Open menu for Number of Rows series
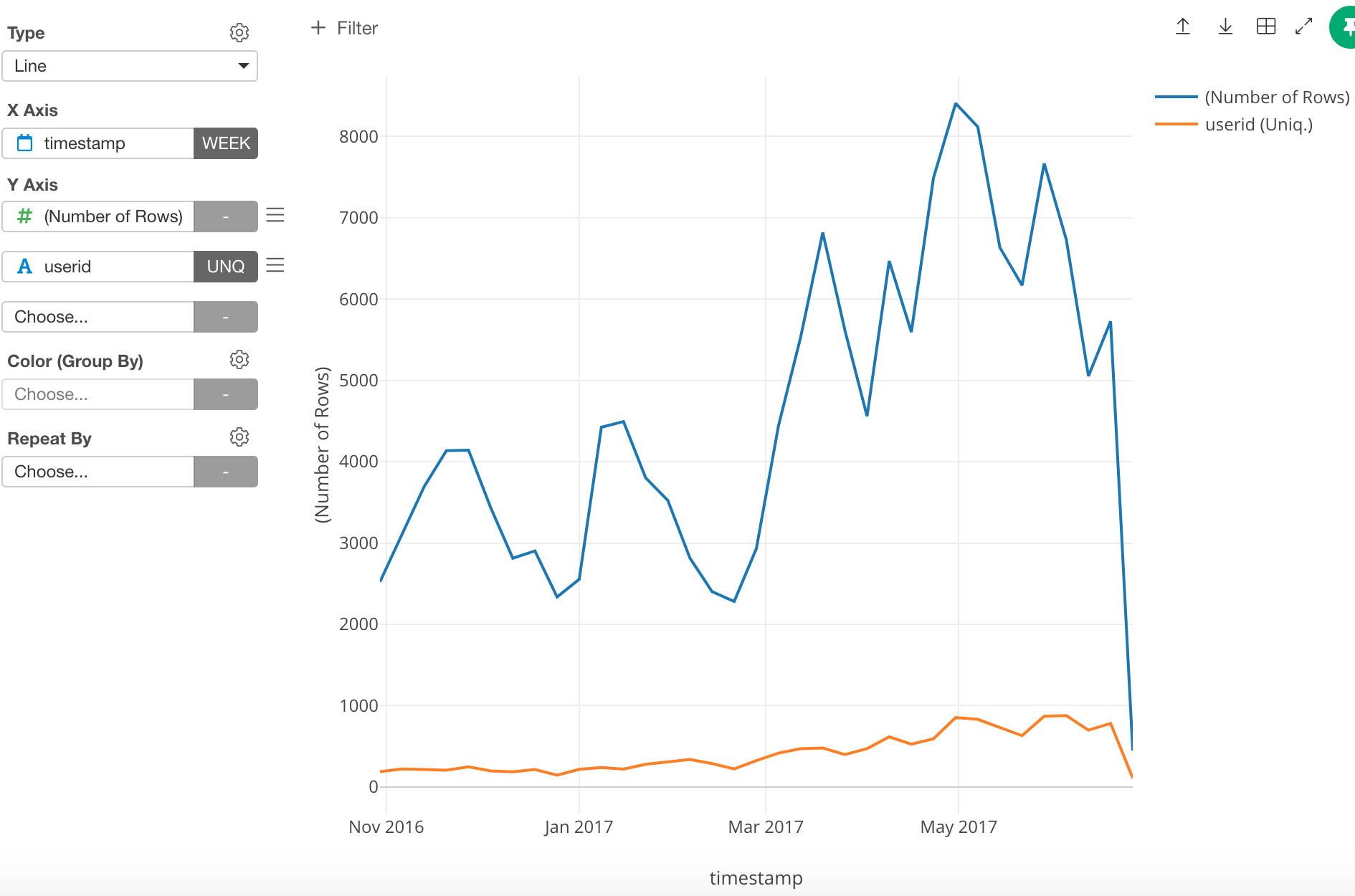 [275, 215]
